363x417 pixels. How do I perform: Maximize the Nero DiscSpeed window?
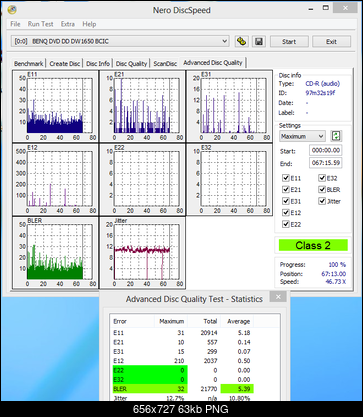326,8
